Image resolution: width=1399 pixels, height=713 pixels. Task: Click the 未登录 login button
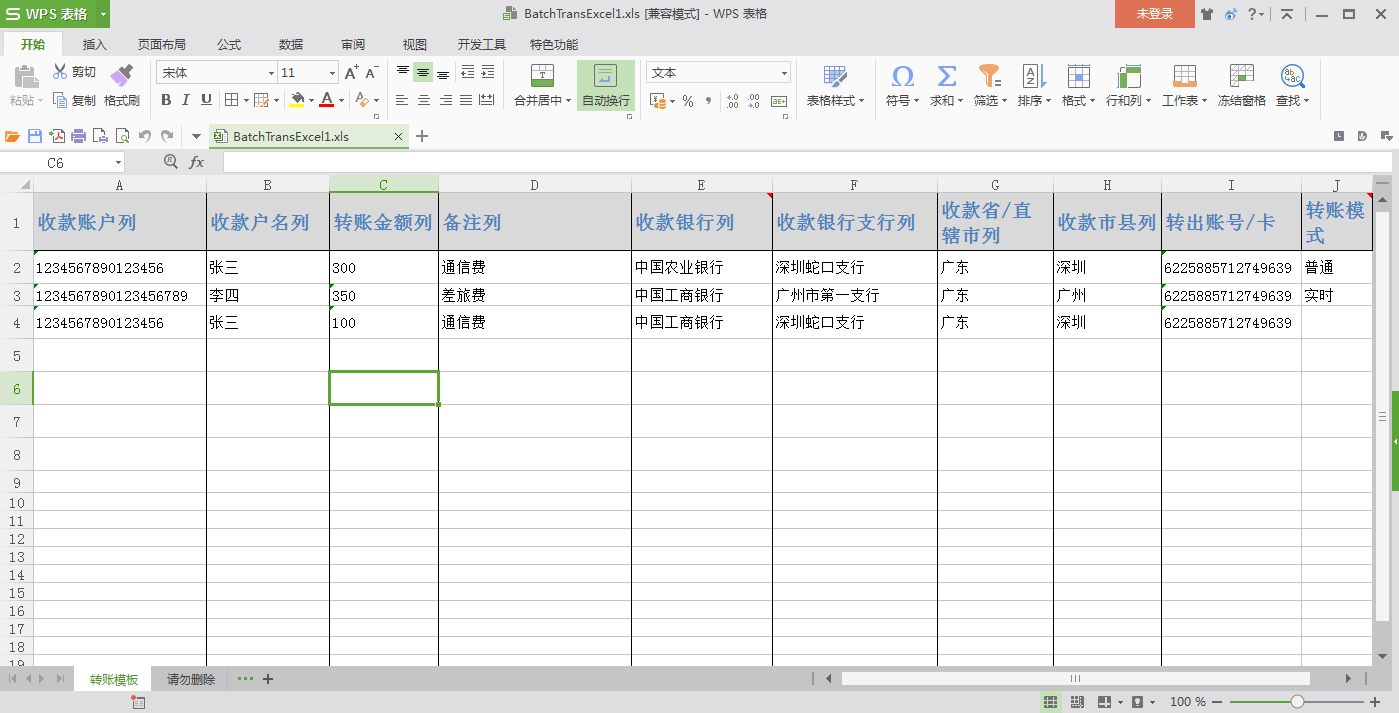pos(1154,14)
